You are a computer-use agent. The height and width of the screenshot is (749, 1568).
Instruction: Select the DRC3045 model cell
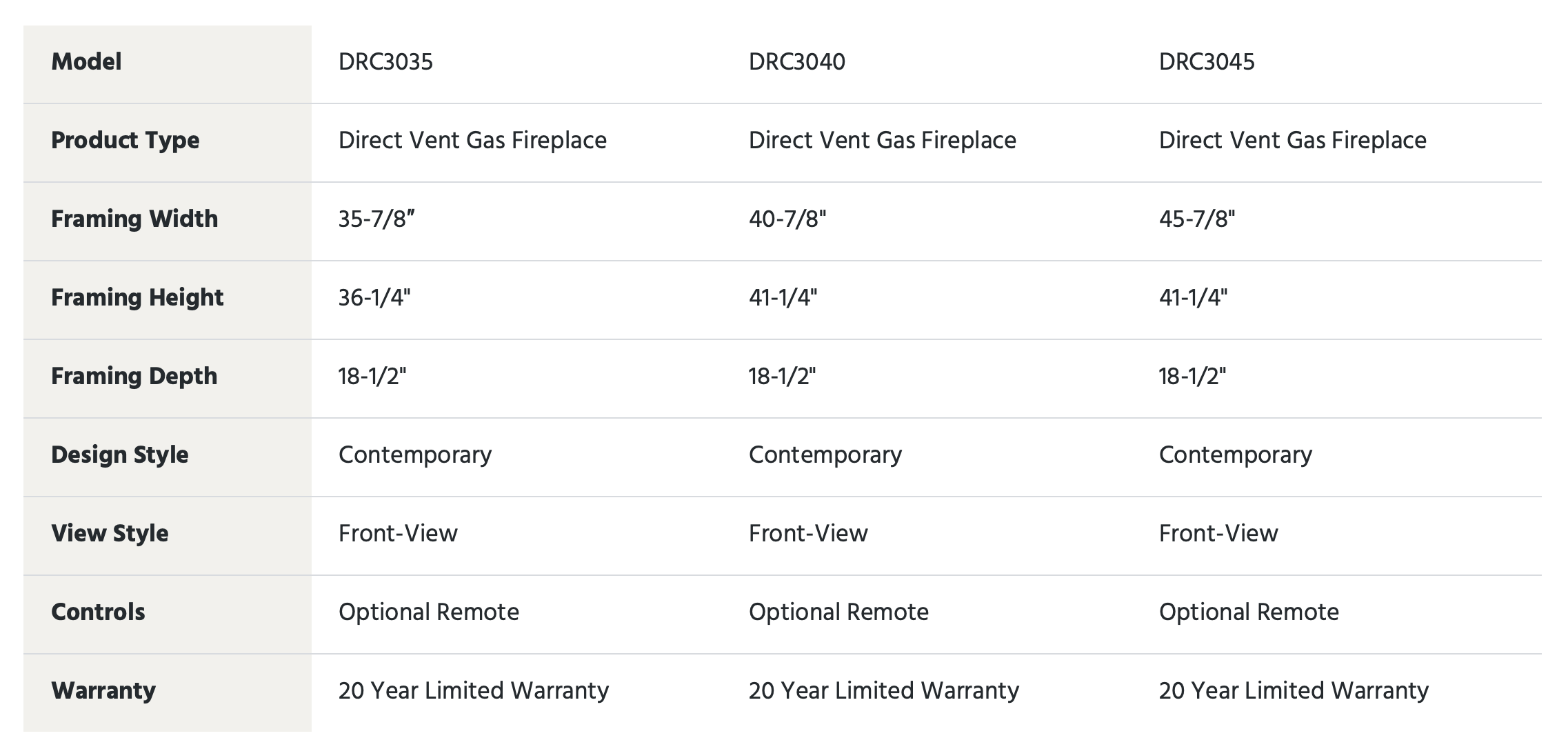(1207, 62)
